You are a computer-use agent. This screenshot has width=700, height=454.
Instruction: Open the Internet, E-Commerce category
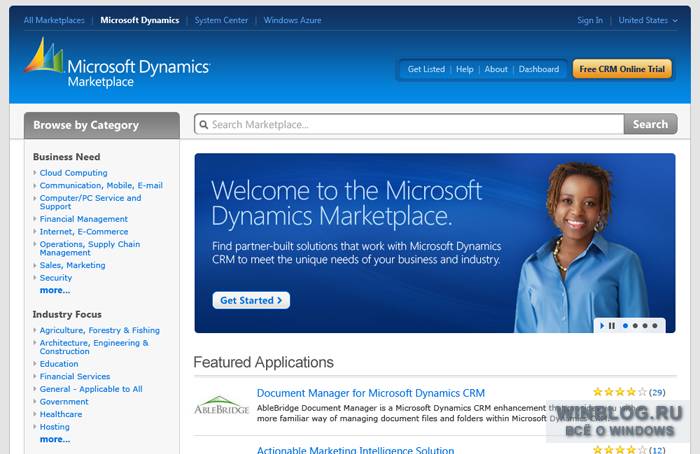coord(84,232)
